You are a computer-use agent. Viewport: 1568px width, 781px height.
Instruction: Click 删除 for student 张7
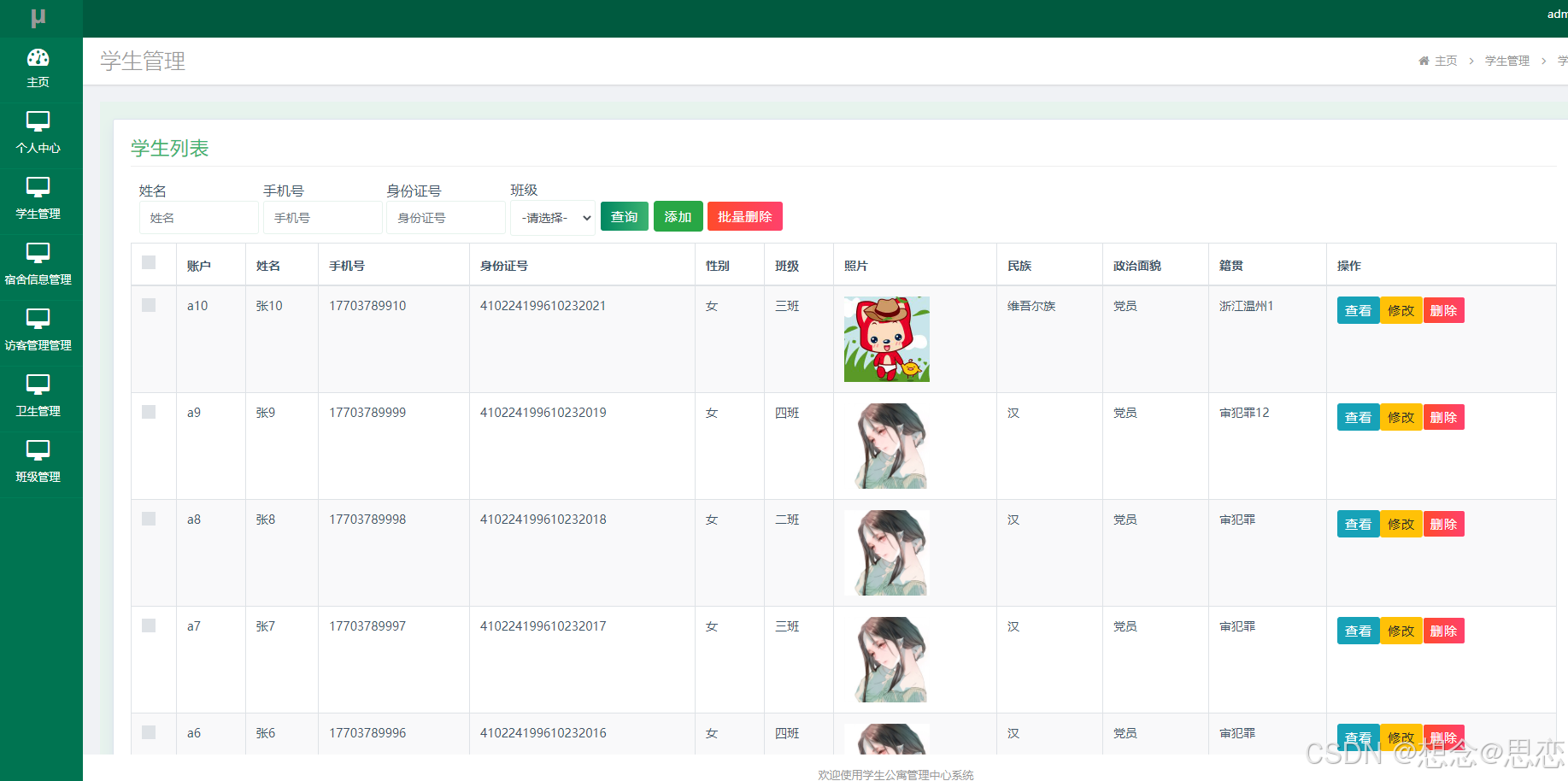tap(1443, 631)
